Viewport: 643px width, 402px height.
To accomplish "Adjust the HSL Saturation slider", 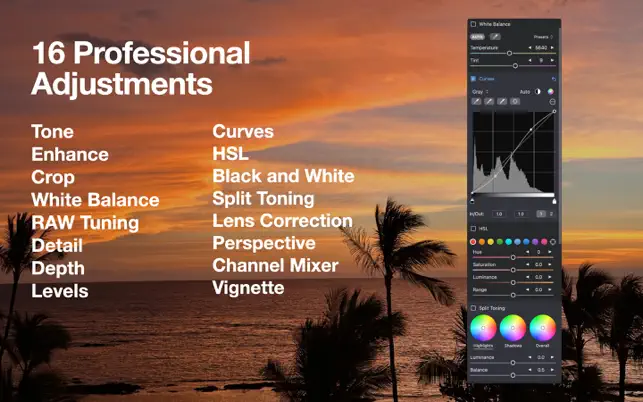I will coord(513,270).
